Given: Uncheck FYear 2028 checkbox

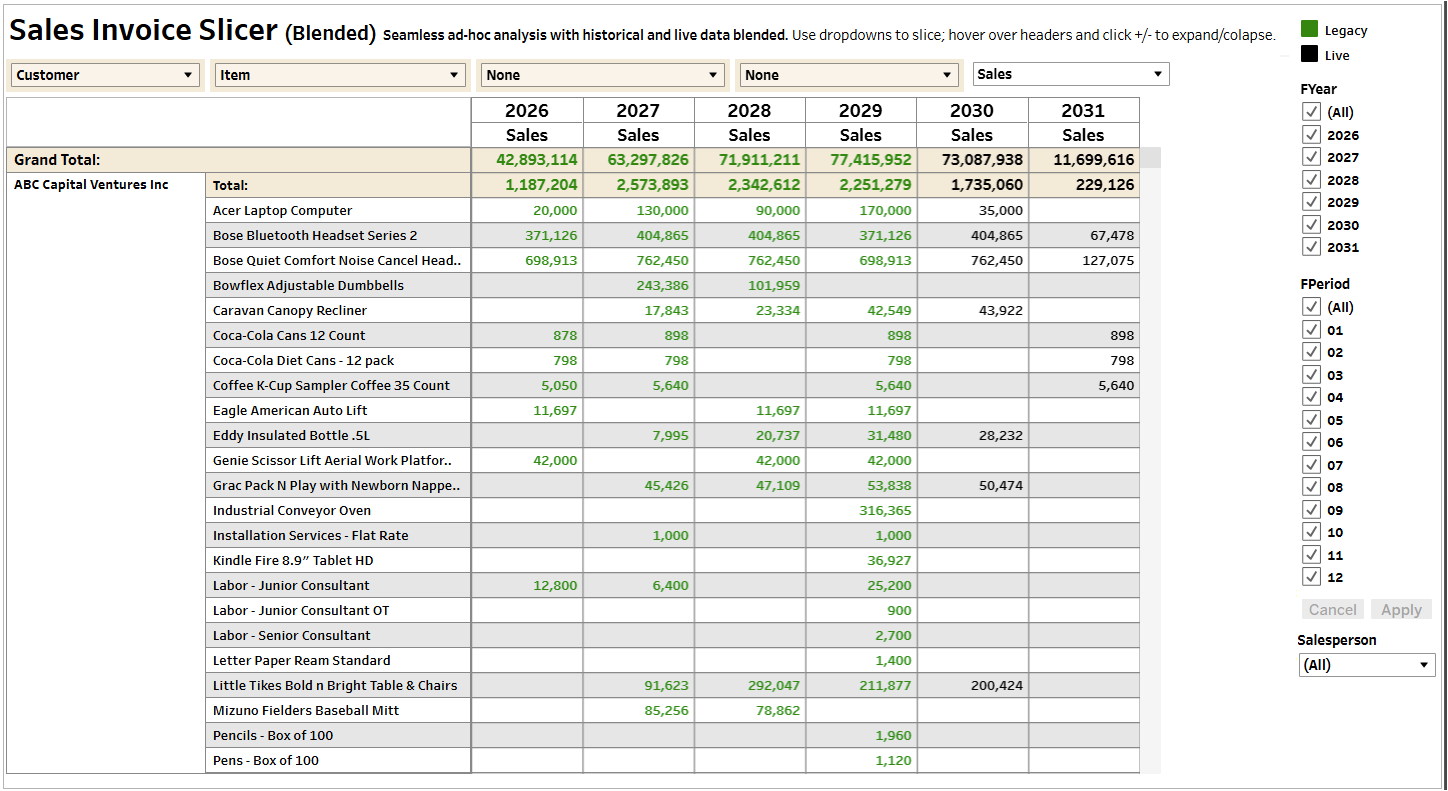Looking at the screenshot, I should tap(1312, 180).
